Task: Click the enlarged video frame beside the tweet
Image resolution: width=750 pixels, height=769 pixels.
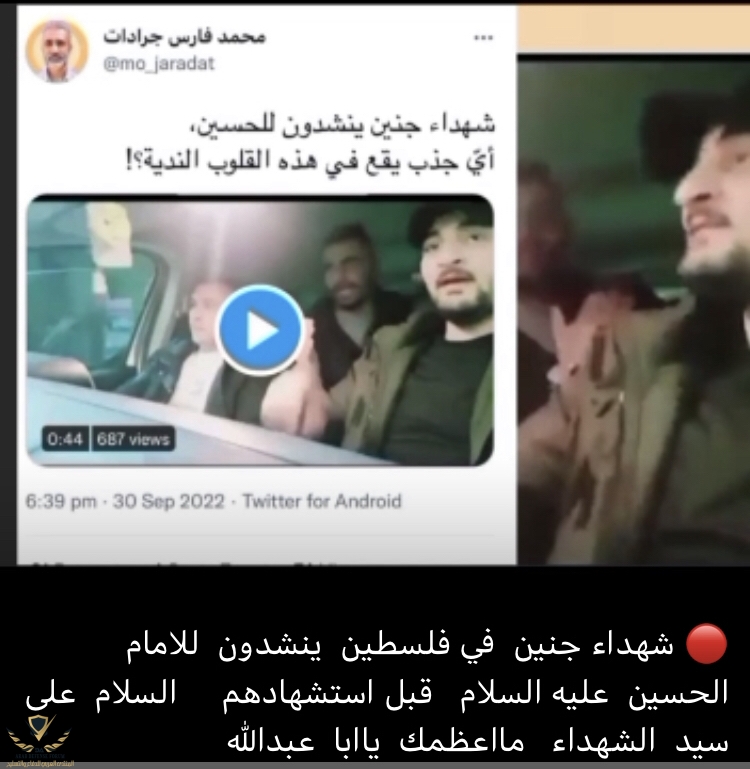Action: [634, 310]
